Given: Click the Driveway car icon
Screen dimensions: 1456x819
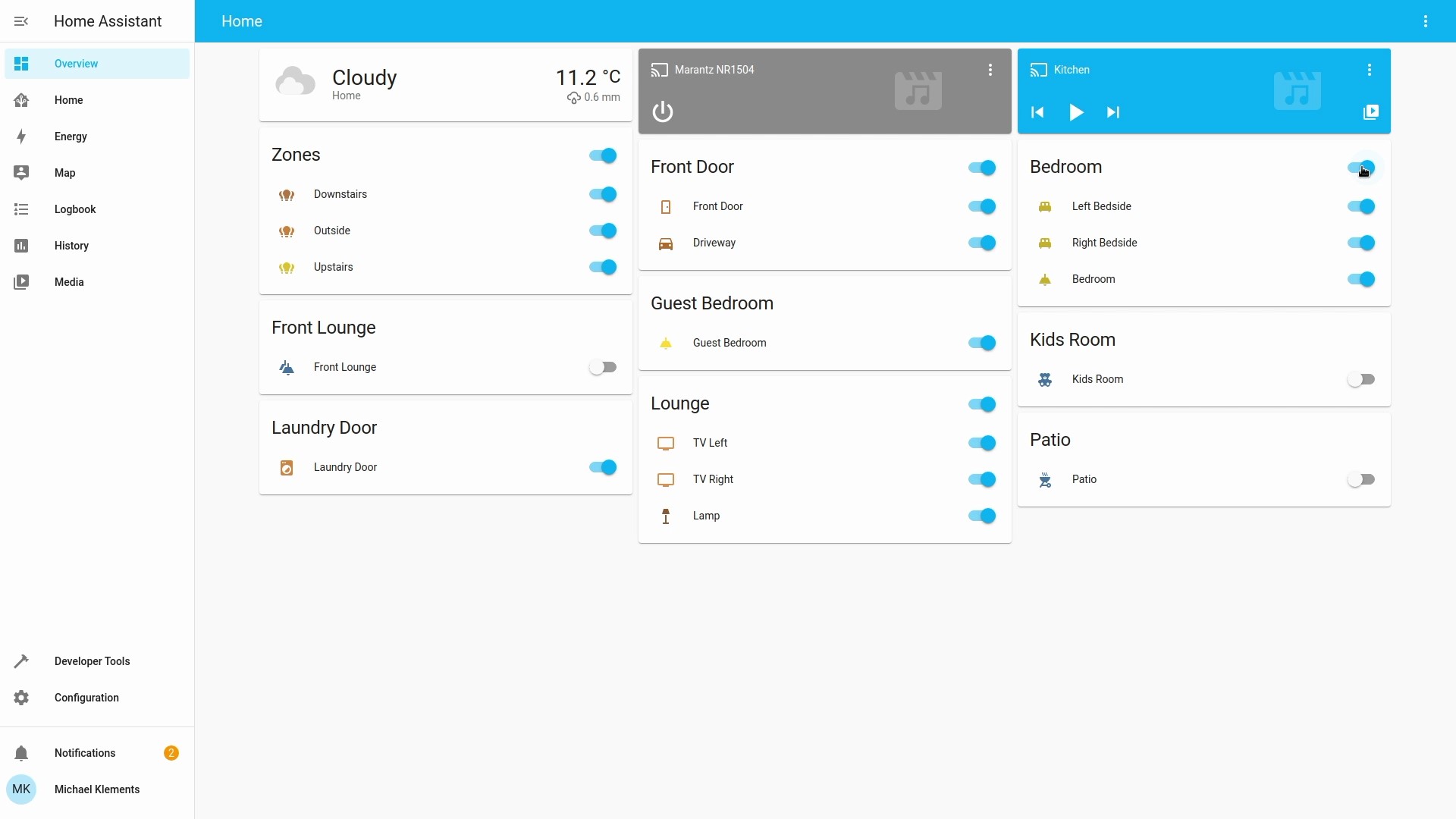Looking at the screenshot, I should [x=666, y=243].
